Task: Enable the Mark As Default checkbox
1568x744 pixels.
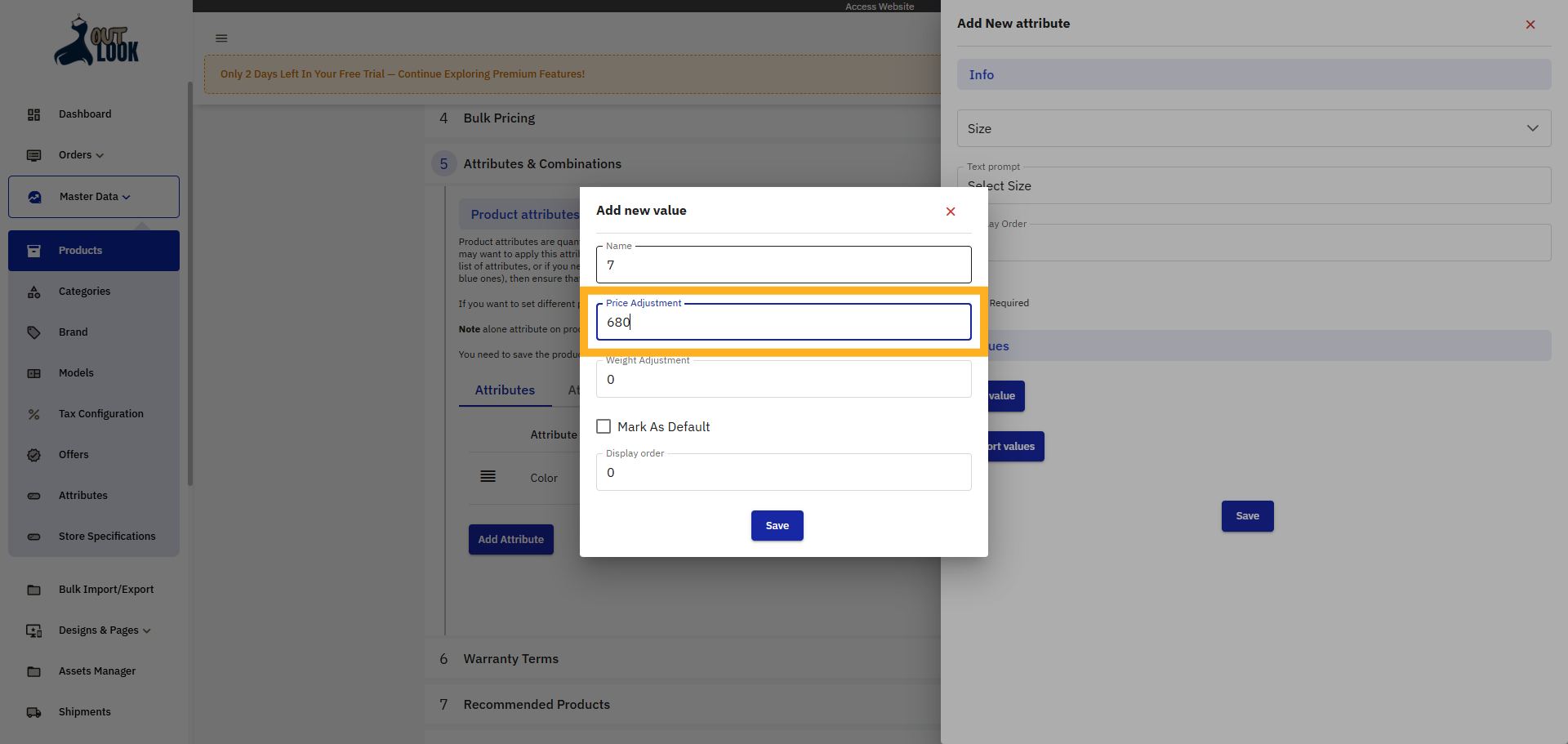Action: click(x=604, y=425)
